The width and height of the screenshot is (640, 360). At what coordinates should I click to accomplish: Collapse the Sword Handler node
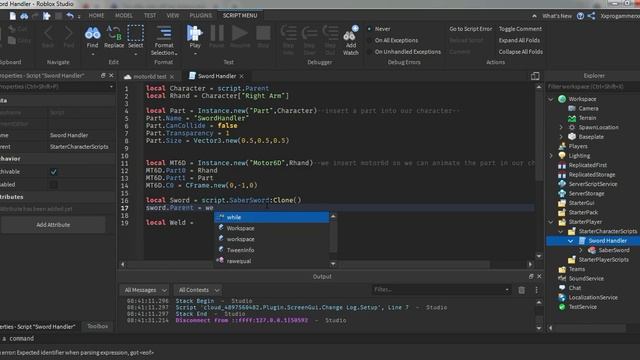click(x=571, y=241)
